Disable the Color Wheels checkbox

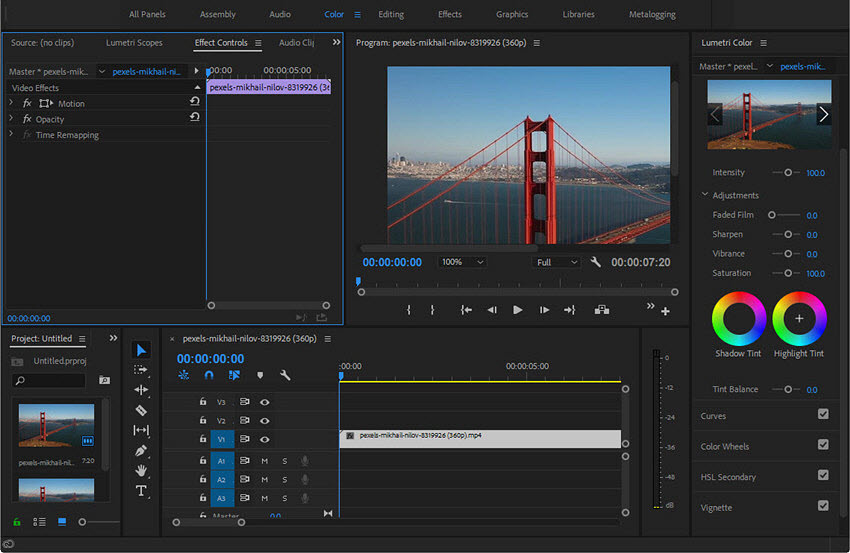tap(823, 445)
